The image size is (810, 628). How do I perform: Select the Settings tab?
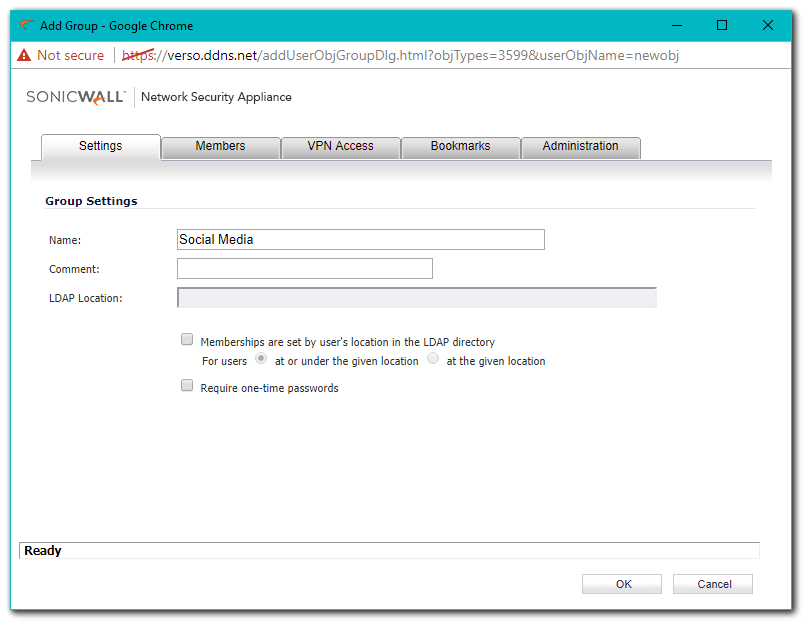pos(100,146)
